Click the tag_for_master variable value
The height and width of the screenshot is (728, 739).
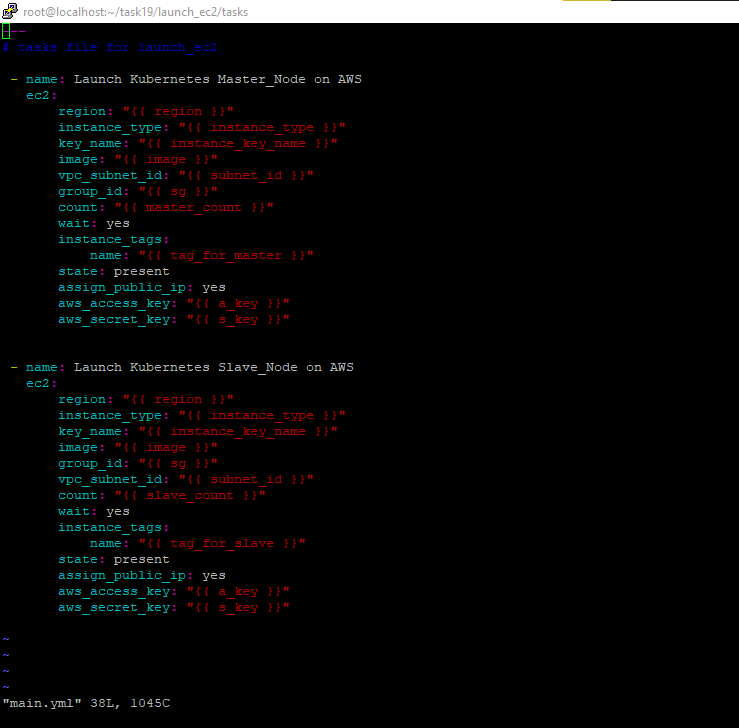coord(226,255)
